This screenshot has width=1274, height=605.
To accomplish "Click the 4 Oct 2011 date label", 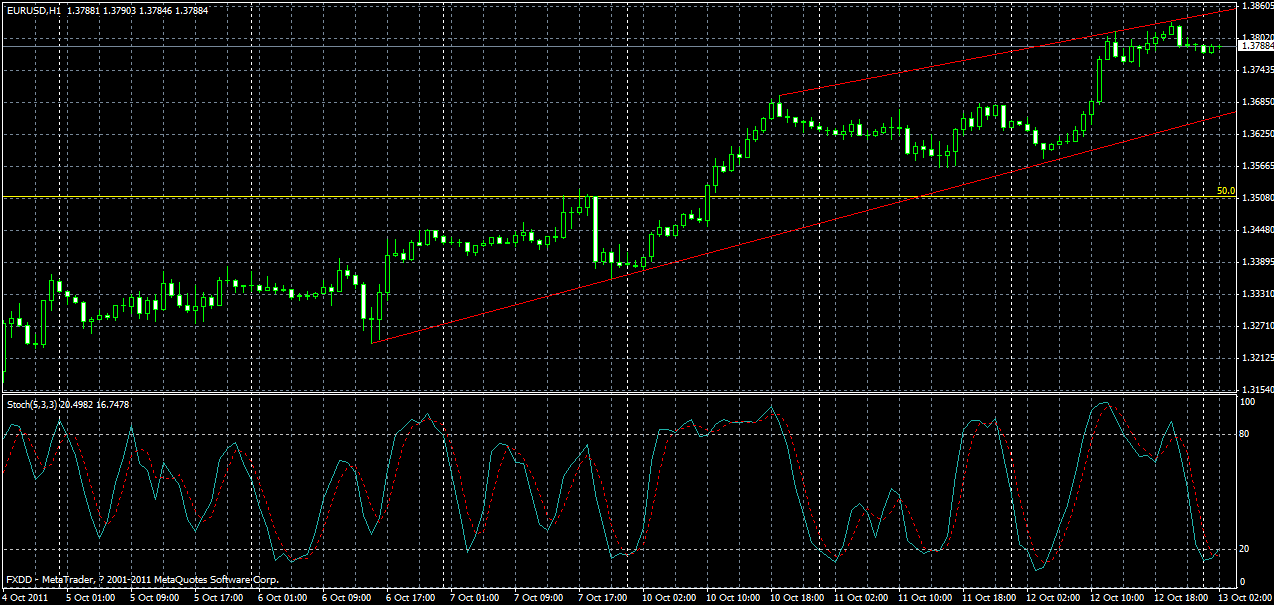I will click(x=24, y=595).
